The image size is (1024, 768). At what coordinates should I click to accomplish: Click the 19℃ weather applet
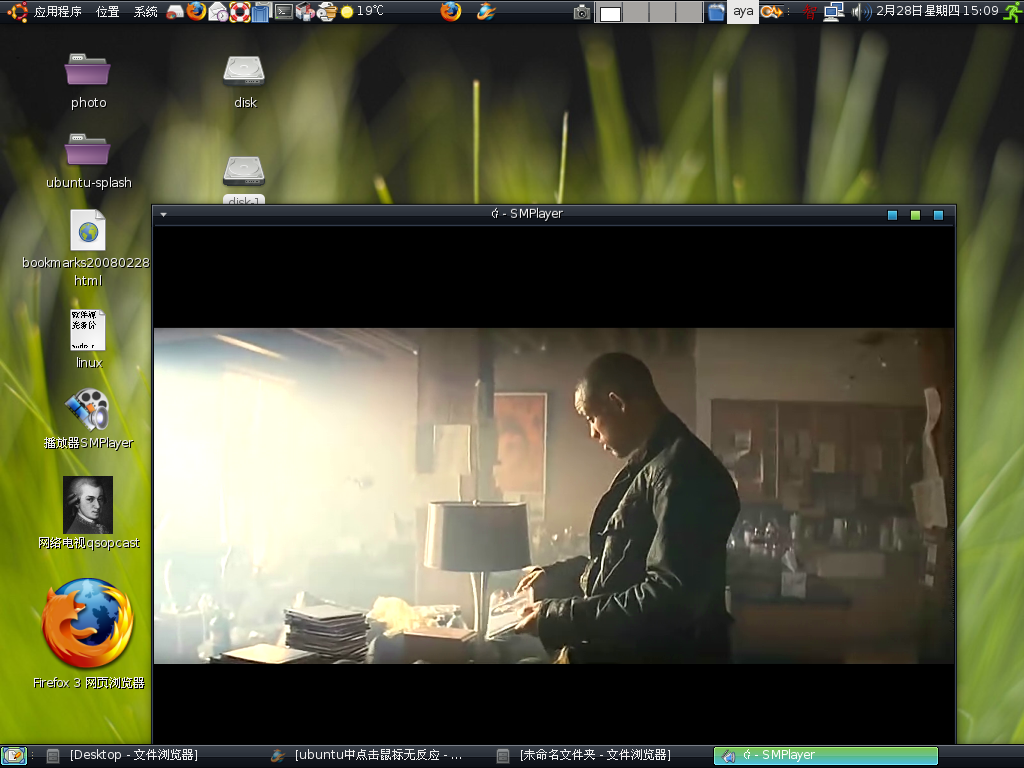[x=362, y=11]
